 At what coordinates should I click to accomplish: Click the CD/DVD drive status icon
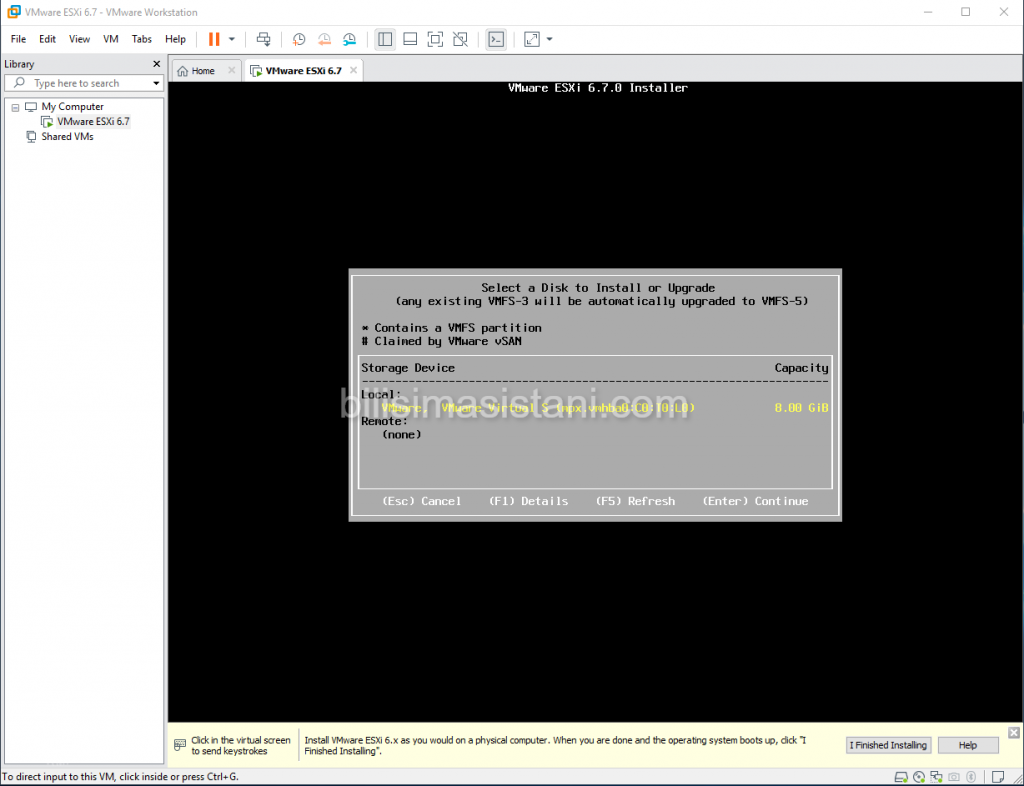click(919, 777)
